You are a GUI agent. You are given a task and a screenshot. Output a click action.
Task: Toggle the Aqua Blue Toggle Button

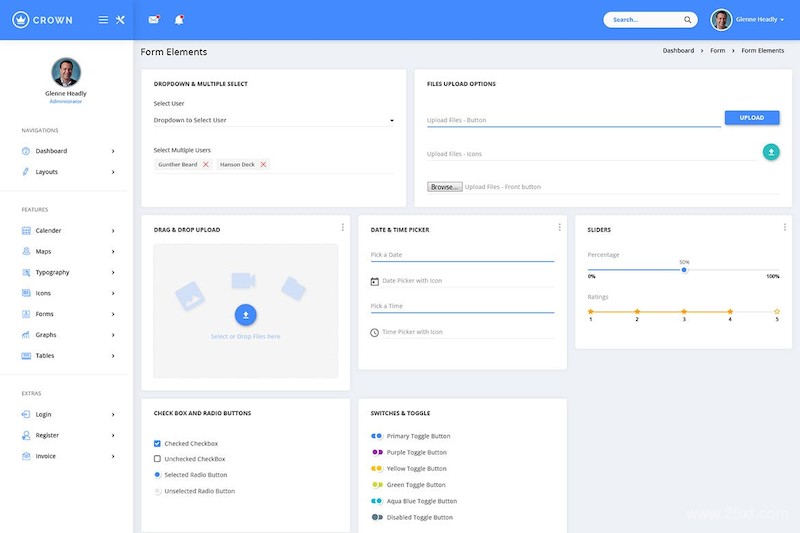[377, 501]
